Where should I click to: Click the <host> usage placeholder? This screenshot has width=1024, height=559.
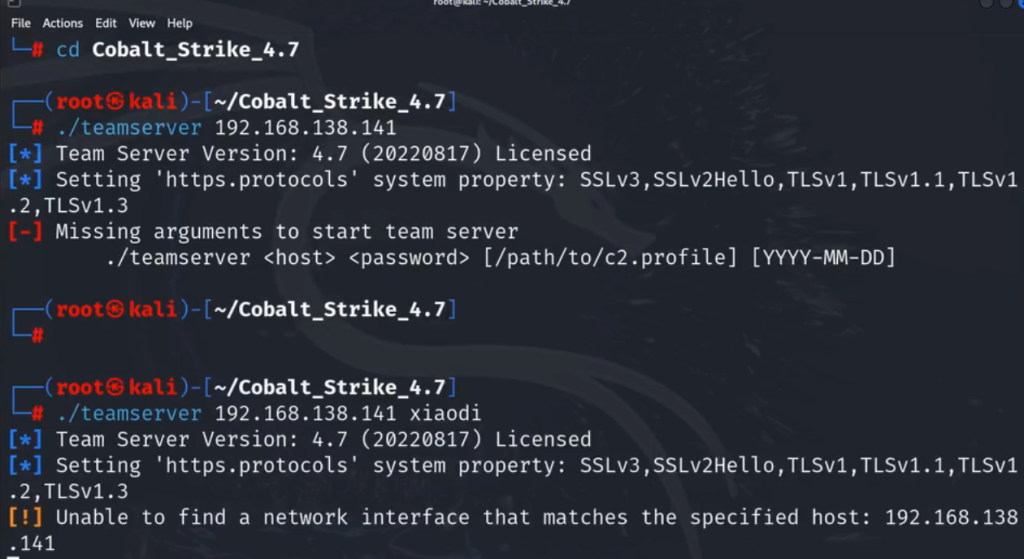pyautogui.click(x=299, y=257)
